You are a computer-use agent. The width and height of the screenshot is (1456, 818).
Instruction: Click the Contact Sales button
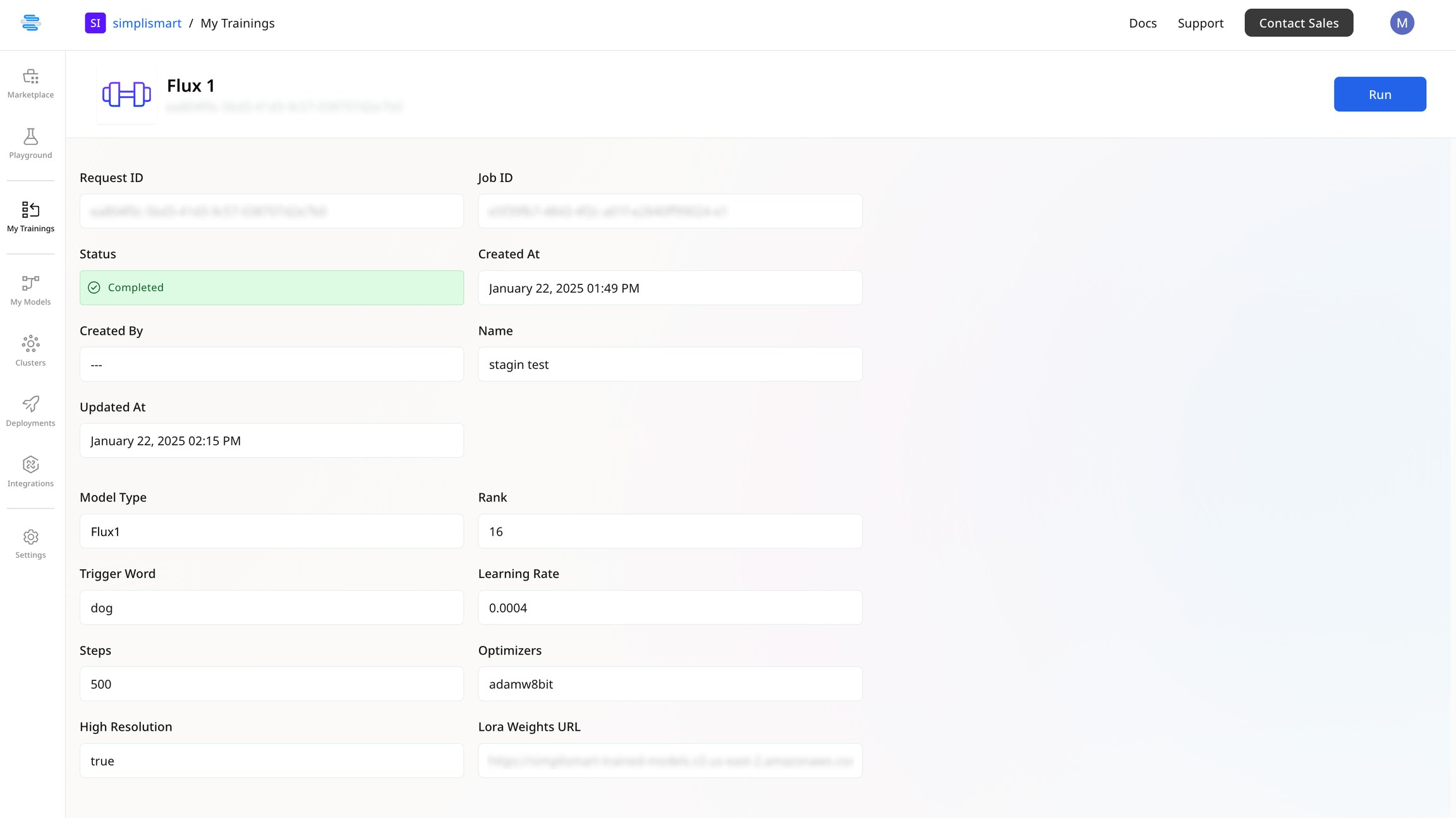(x=1299, y=23)
